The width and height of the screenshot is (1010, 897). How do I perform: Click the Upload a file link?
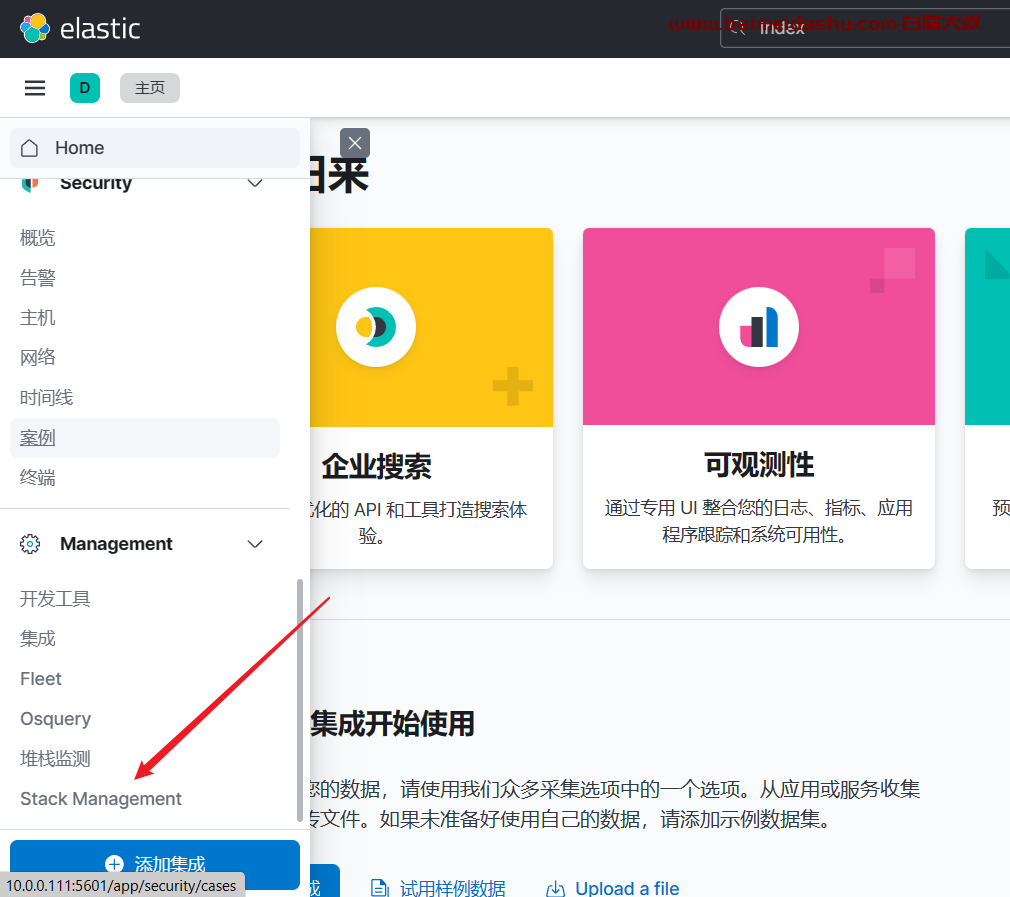627,889
